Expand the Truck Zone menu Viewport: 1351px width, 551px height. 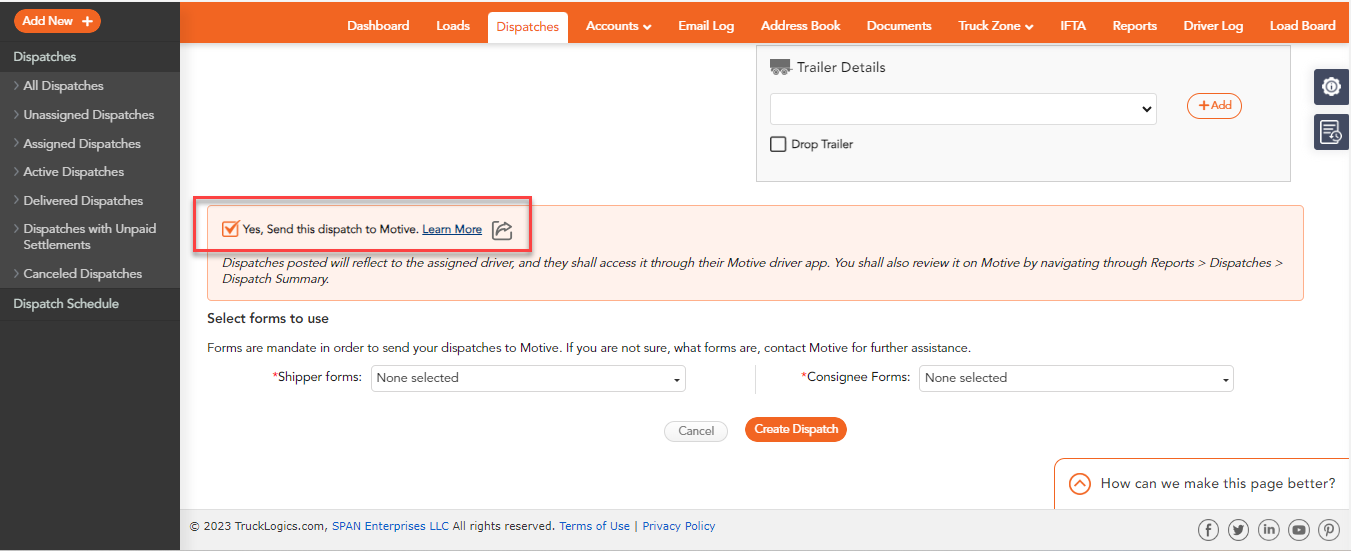click(996, 26)
